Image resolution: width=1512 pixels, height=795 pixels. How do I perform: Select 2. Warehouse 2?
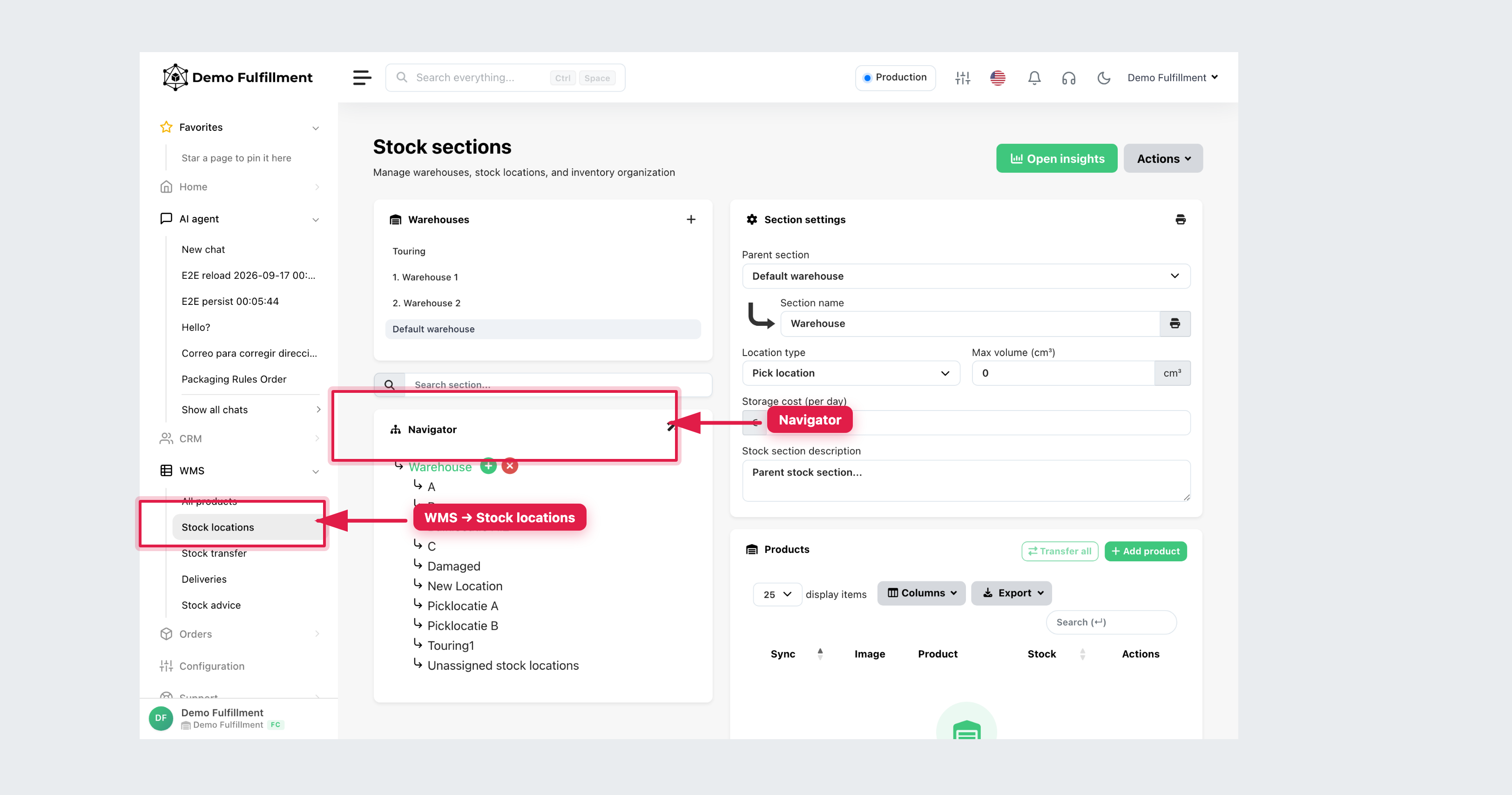[x=426, y=303]
